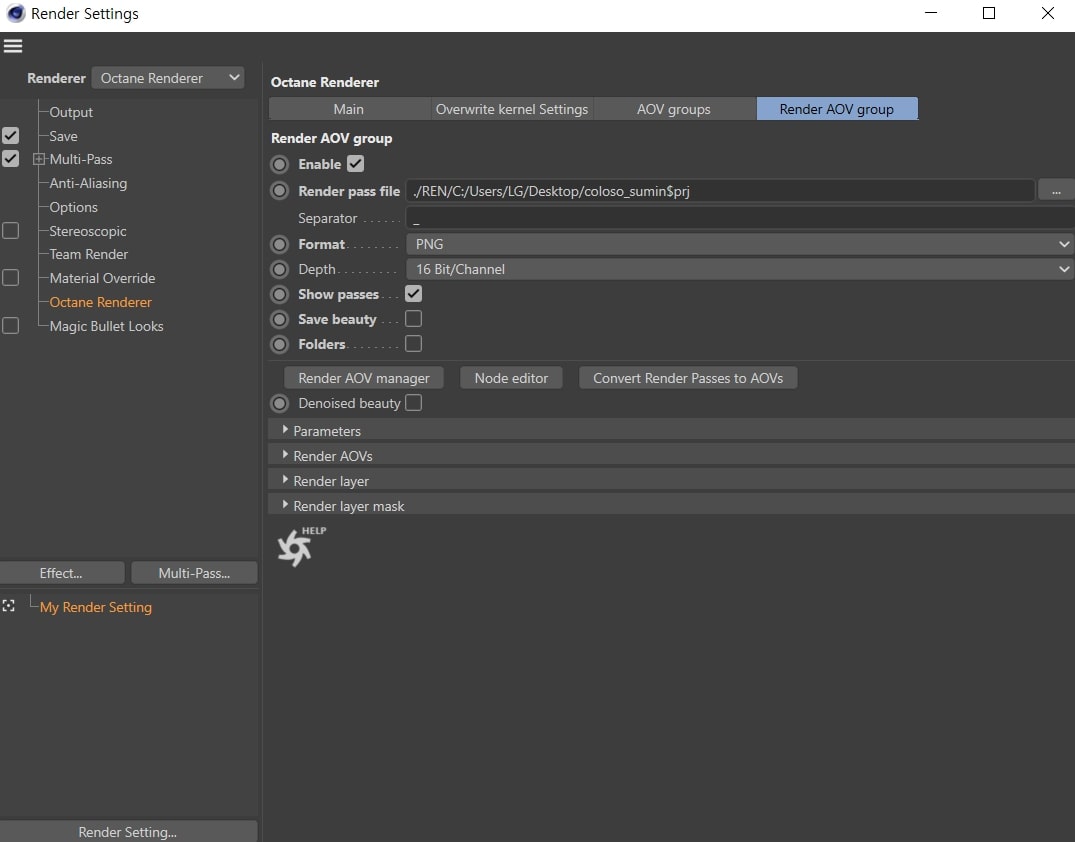Close the Render Settings window
The image size is (1075, 842).
1048,13
